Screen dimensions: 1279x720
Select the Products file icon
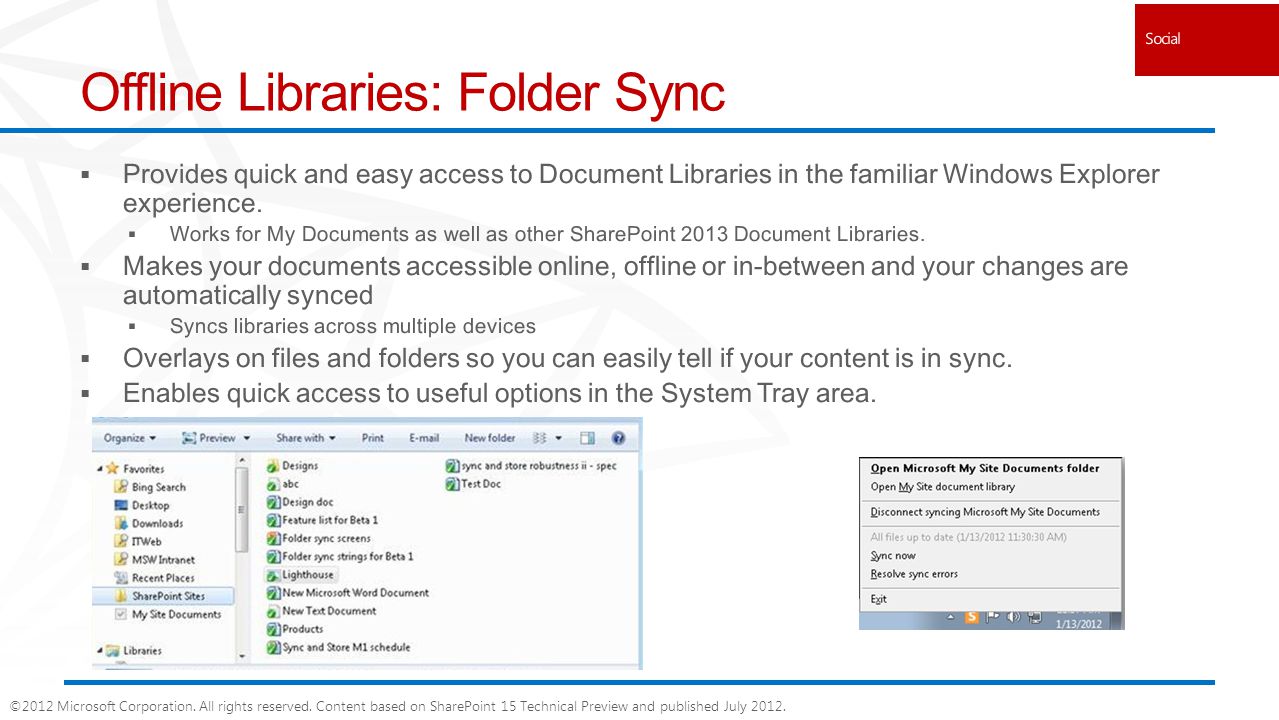(272, 629)
